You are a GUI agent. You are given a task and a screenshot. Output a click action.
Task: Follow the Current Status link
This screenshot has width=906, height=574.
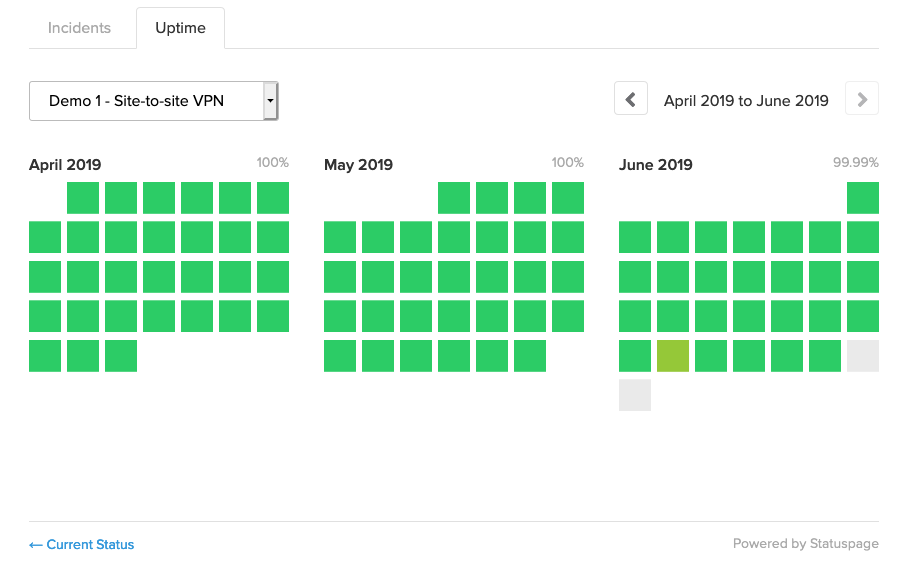(81, 545)
